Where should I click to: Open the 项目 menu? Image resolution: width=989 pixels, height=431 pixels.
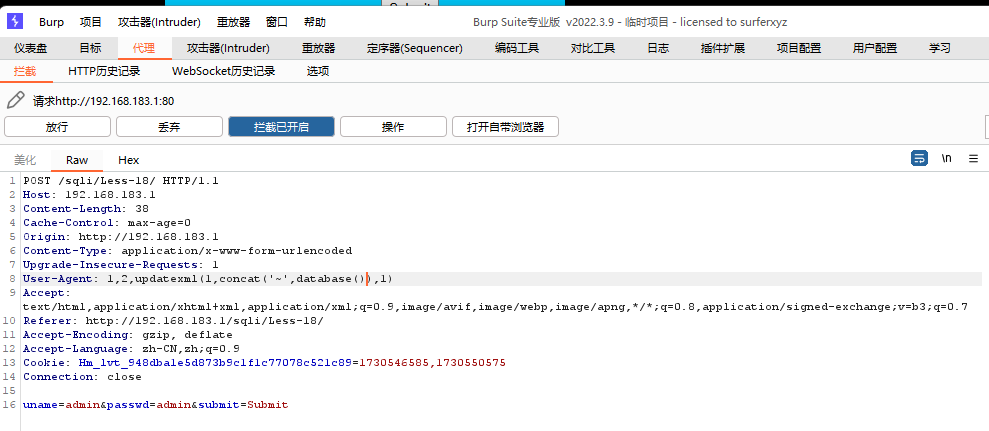(91, 22)
